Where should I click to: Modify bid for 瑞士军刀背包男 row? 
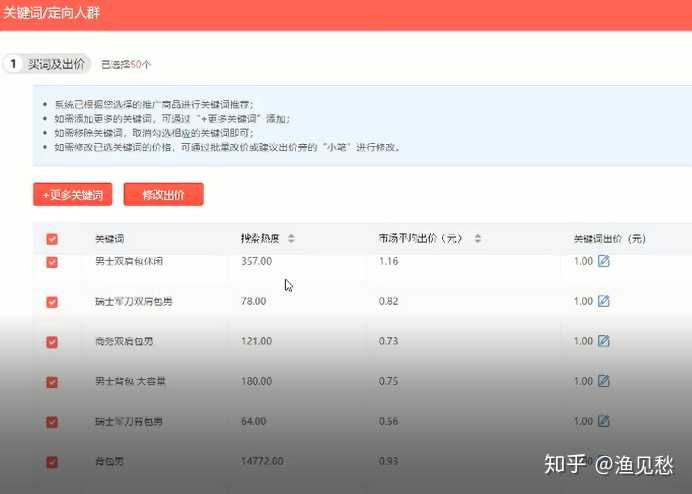[603, 421]
